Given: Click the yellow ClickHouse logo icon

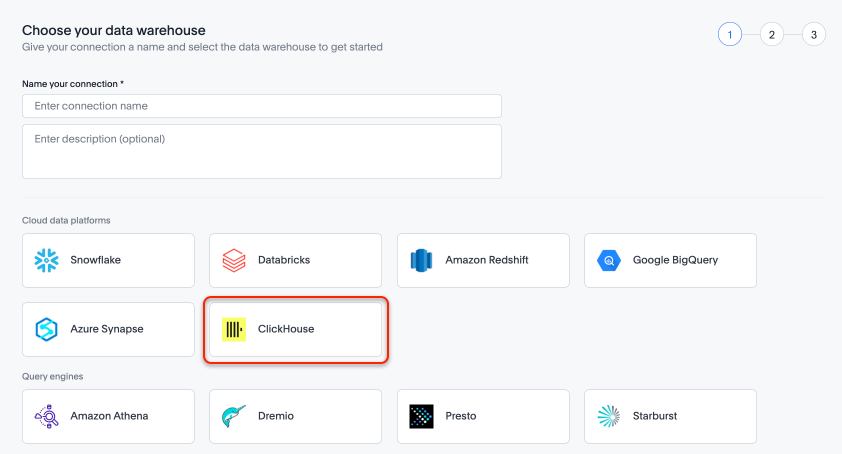Looking at the screenshot, I should pos(233,329).
